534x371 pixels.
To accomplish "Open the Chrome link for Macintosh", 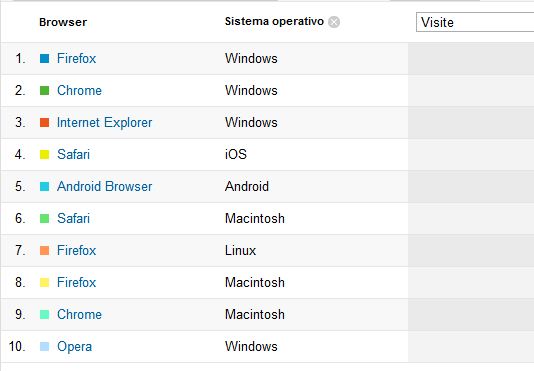I will click(x=79, y=314).
